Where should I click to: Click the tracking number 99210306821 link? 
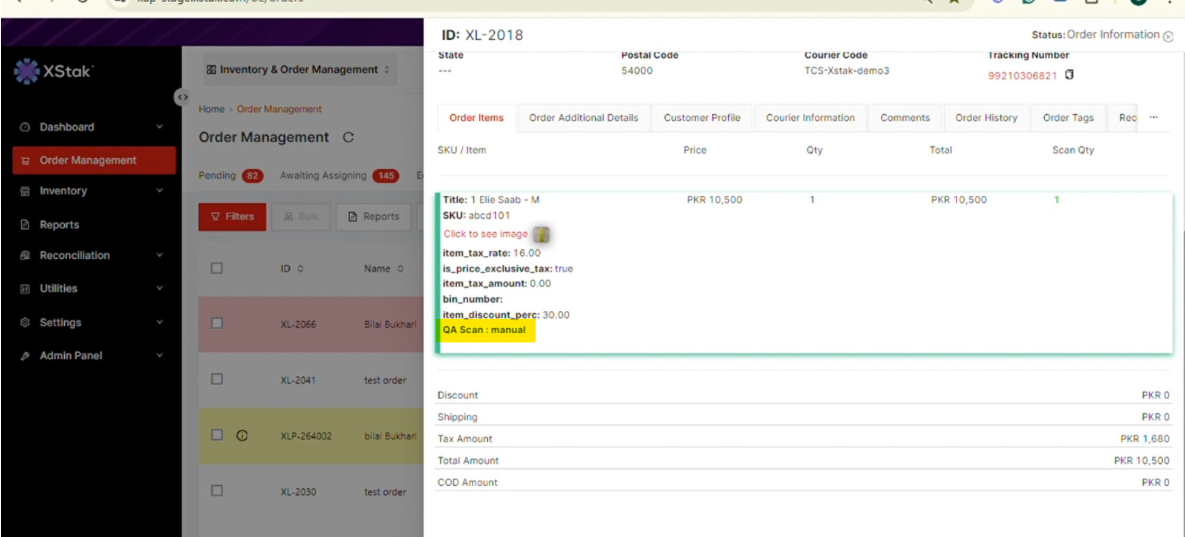click(x=1023, y=76)
